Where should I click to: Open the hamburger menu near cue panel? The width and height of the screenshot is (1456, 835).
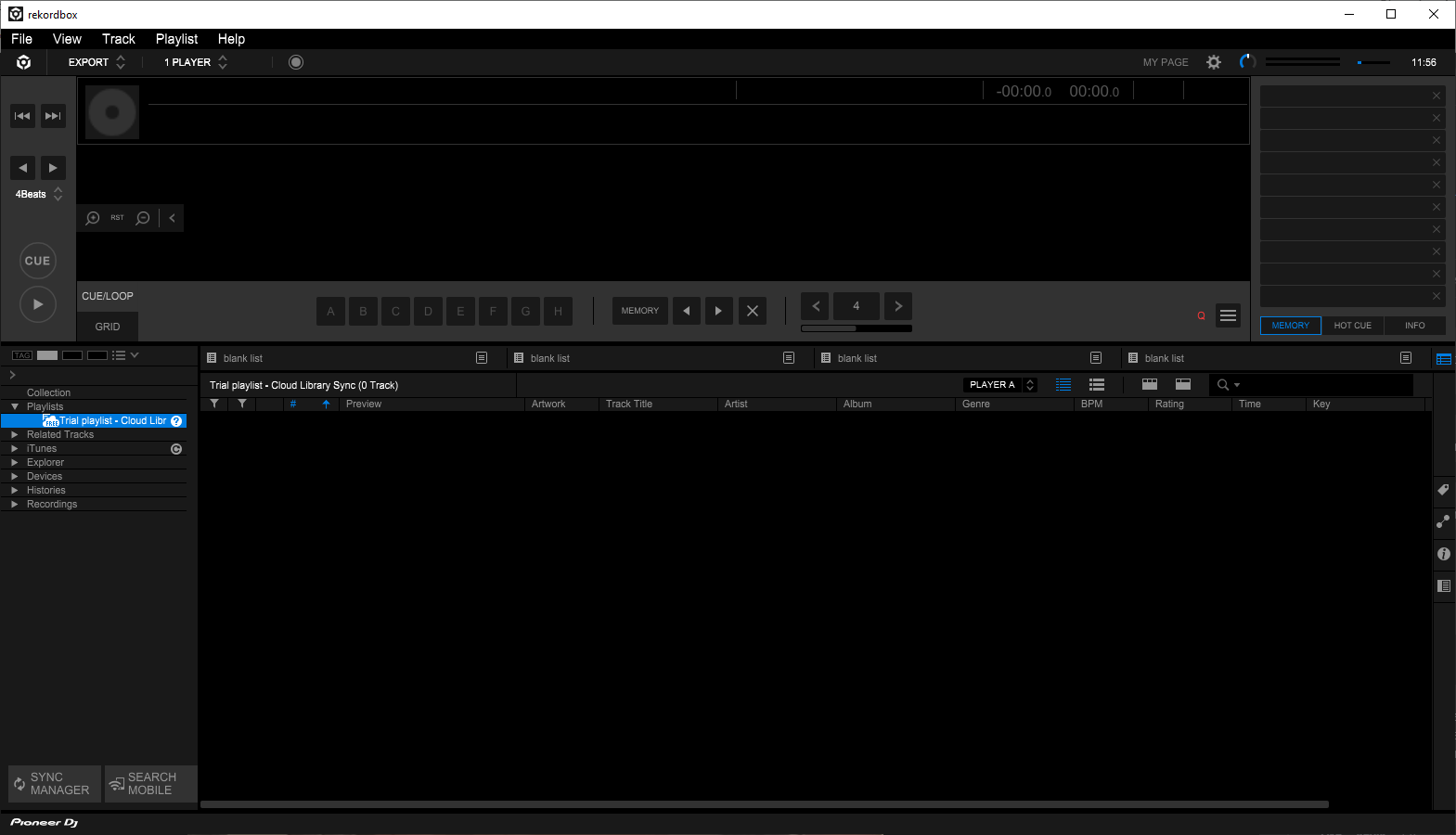[1228, 315]
